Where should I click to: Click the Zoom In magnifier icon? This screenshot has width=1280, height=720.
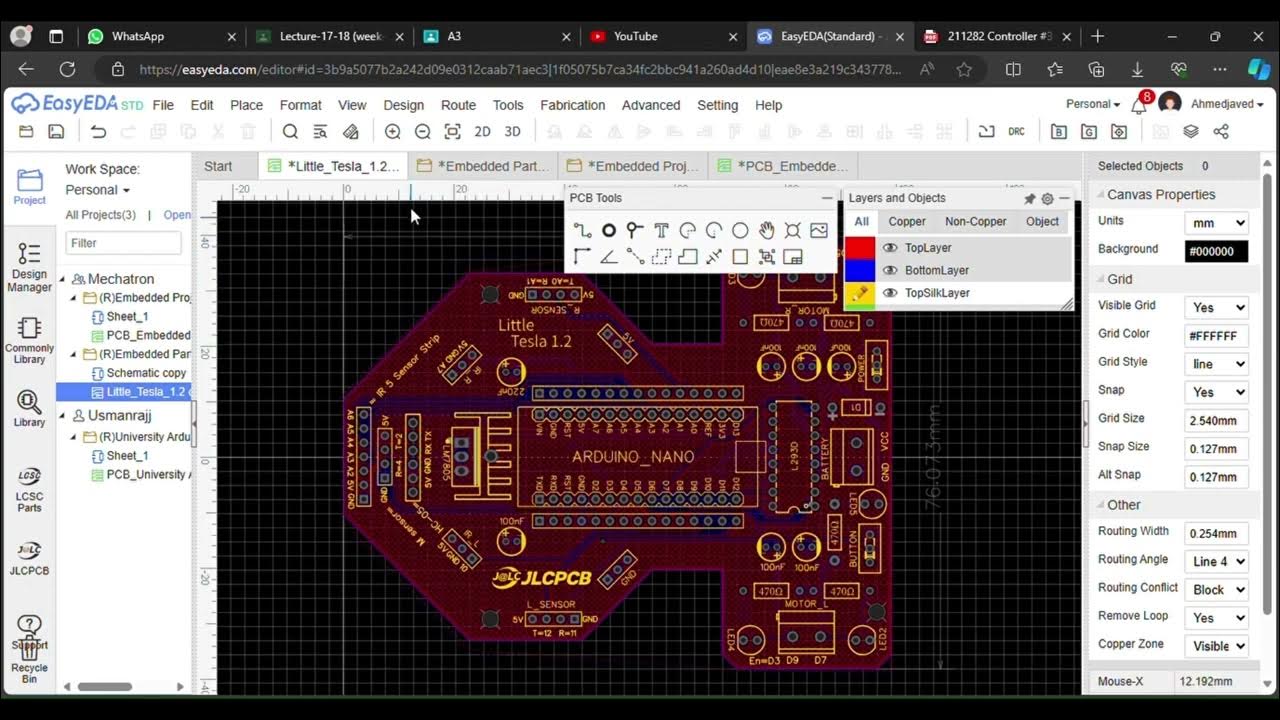(x=392, y=132)
